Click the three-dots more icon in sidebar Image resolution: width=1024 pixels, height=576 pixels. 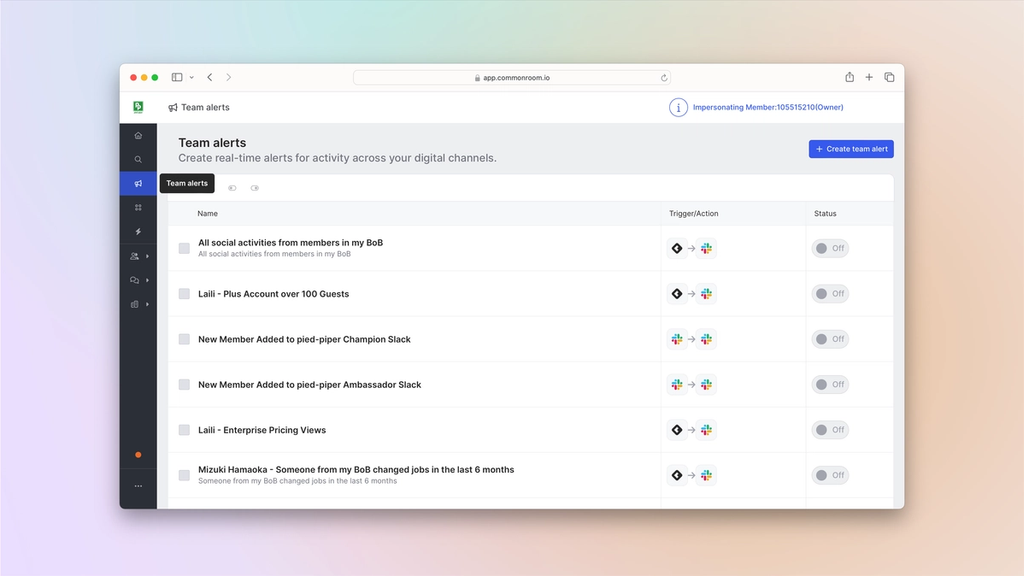click(138, 486)
